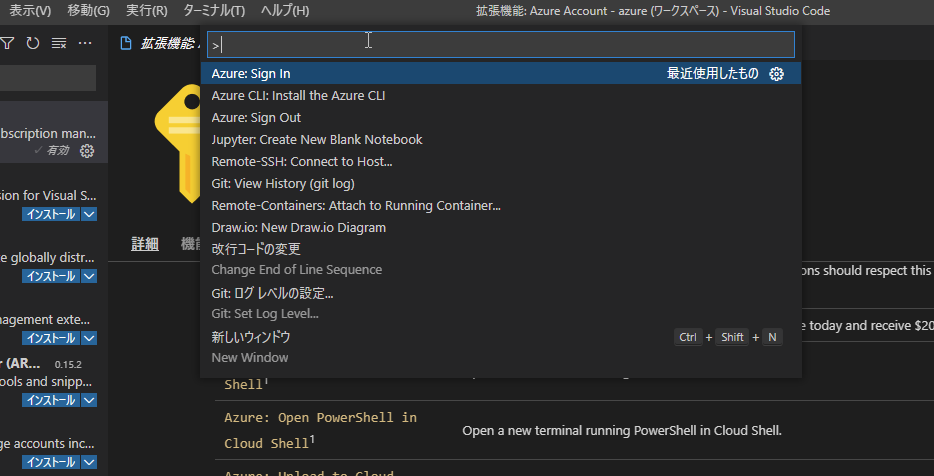
Task: Select the Azure: Sign Out command
Action: click(500, 117)
